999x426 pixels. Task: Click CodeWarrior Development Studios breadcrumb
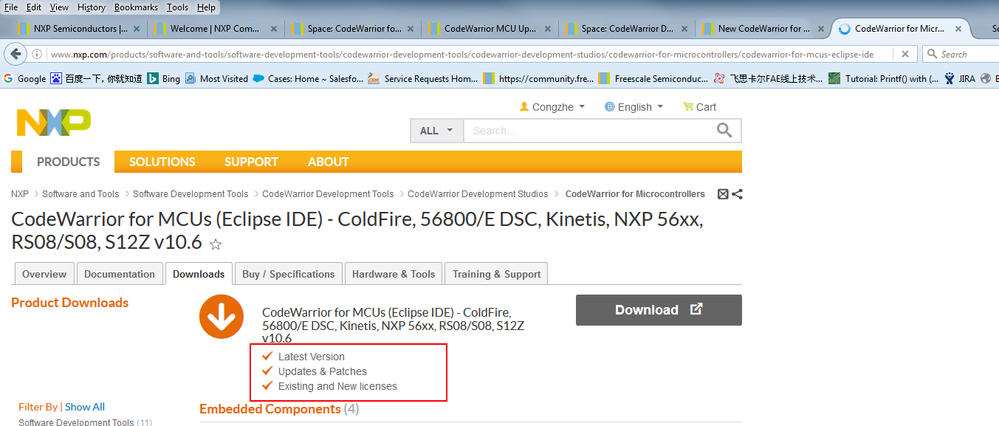point(478,194)
